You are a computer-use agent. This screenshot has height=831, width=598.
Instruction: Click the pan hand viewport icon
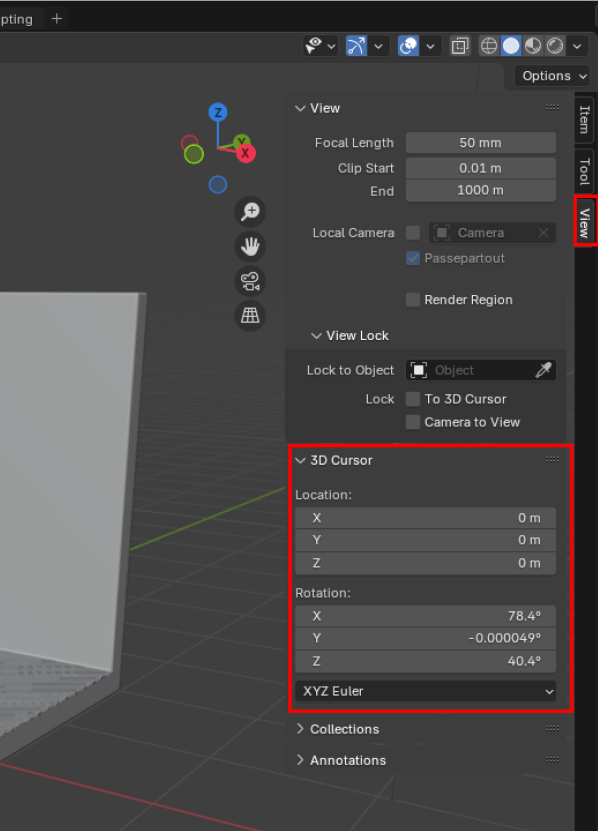(250, 246)
